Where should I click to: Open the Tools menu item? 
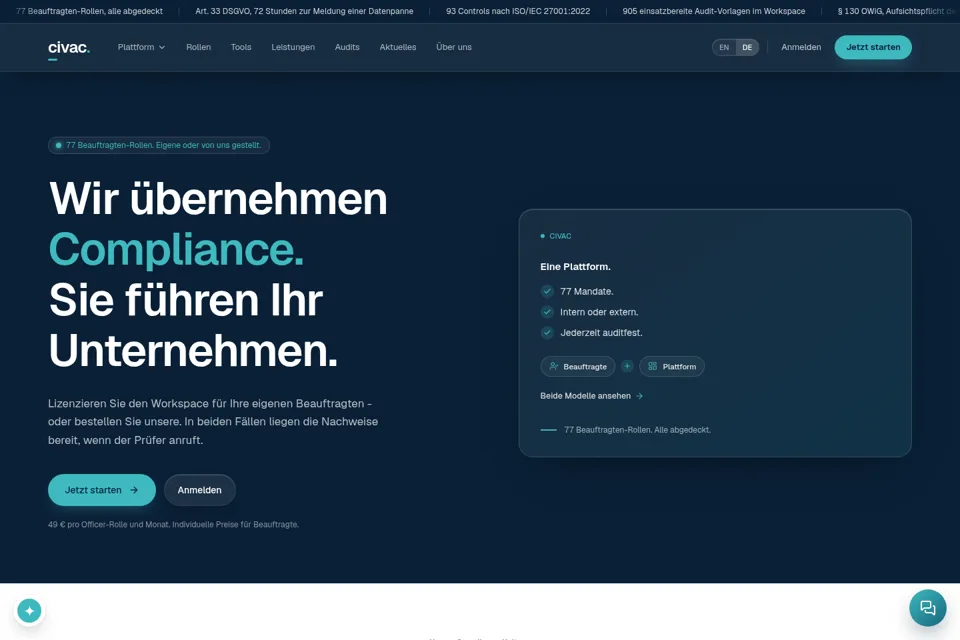[241, 47]
